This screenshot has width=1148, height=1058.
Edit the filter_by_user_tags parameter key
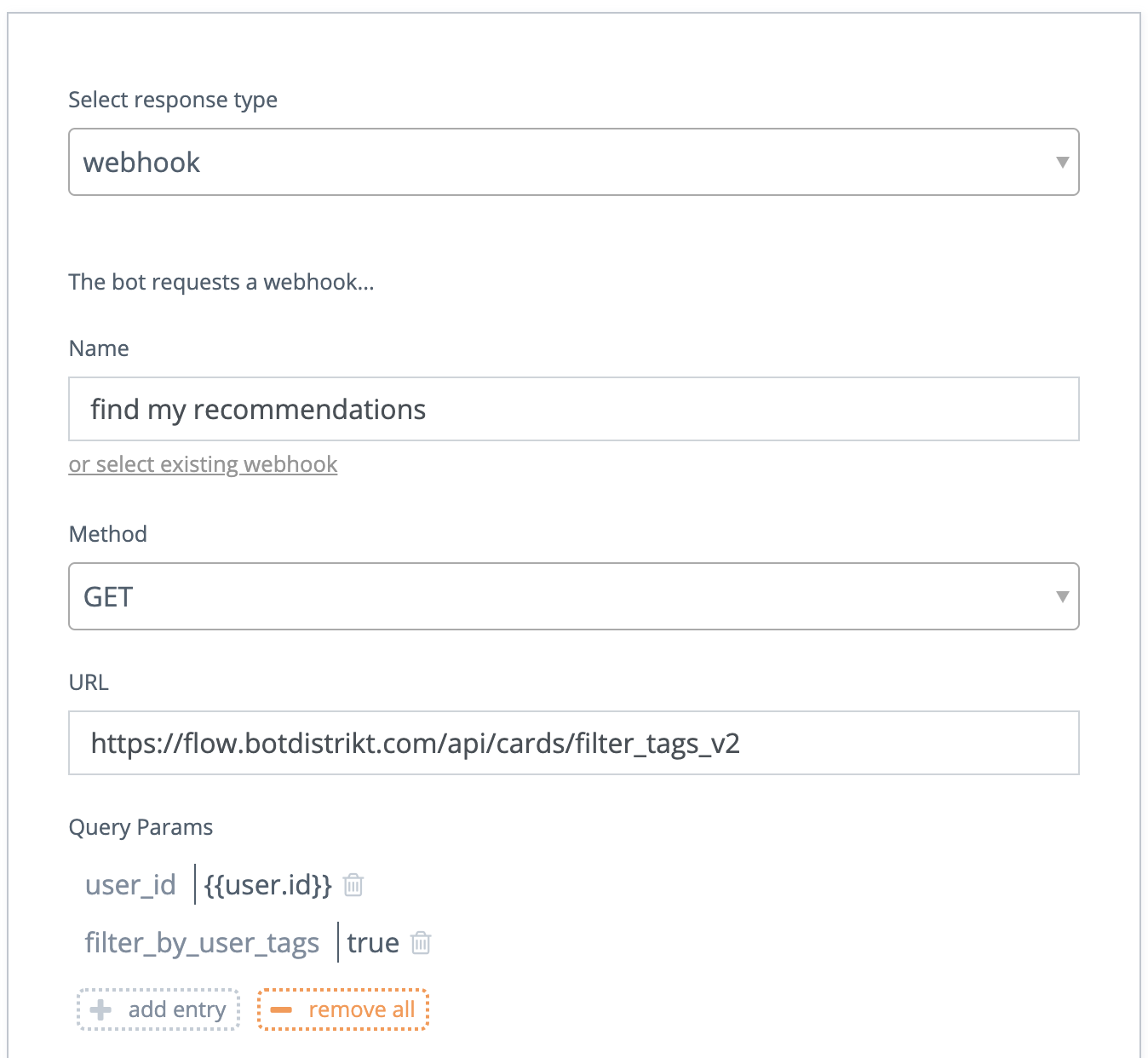[x=202, y=943]
